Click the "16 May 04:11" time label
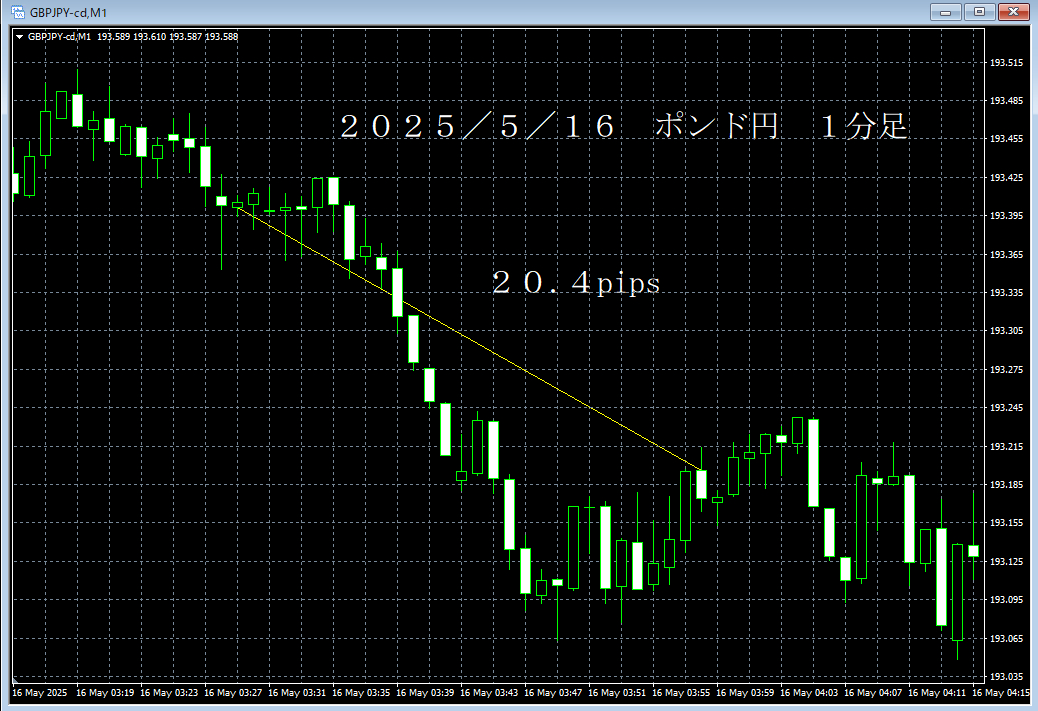The width and height of the screenshot is (1038, 711). (x=942, y=692)
